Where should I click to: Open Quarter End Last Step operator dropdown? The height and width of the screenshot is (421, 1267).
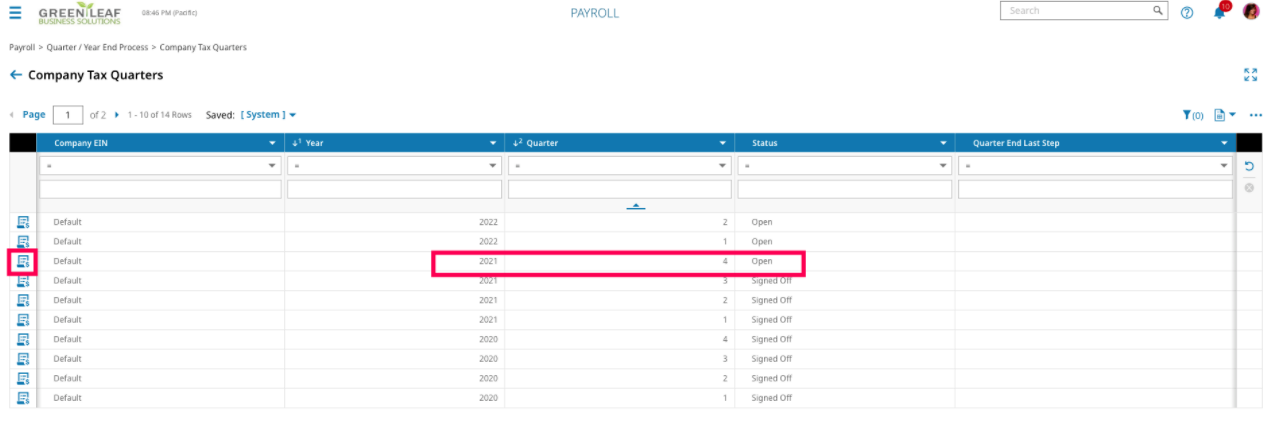1095,165
